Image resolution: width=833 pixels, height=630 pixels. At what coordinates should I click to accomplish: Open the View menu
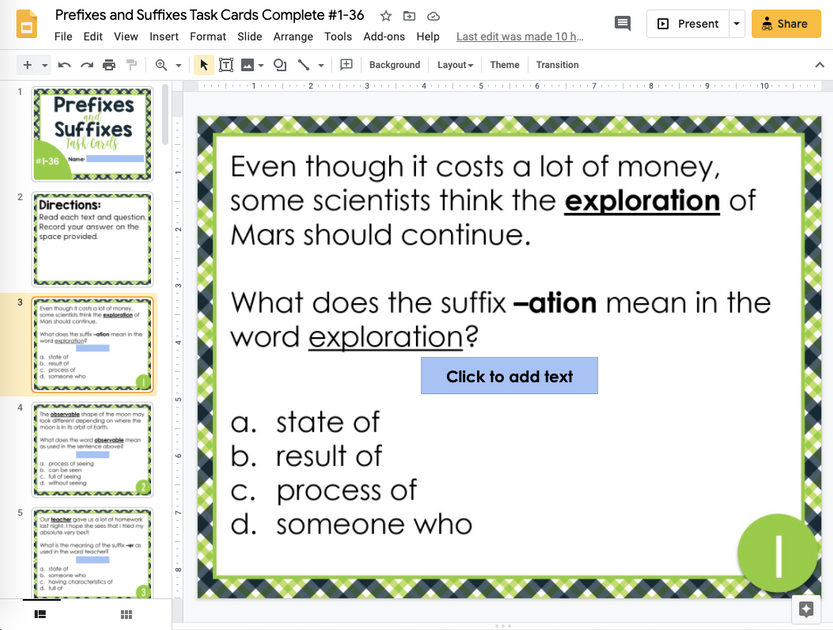point(126,37)
